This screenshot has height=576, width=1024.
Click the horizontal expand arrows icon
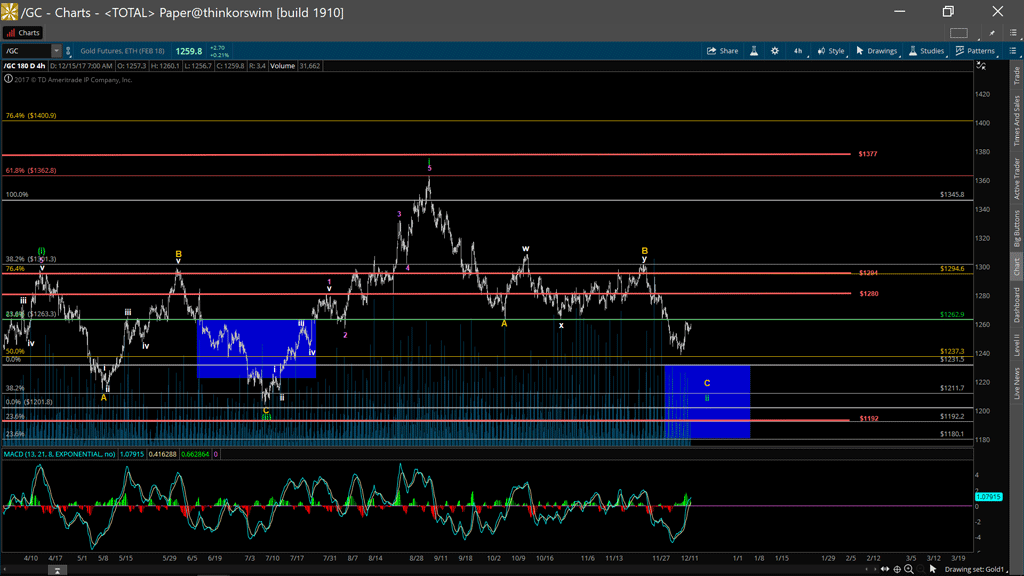[x=885, y=569]
